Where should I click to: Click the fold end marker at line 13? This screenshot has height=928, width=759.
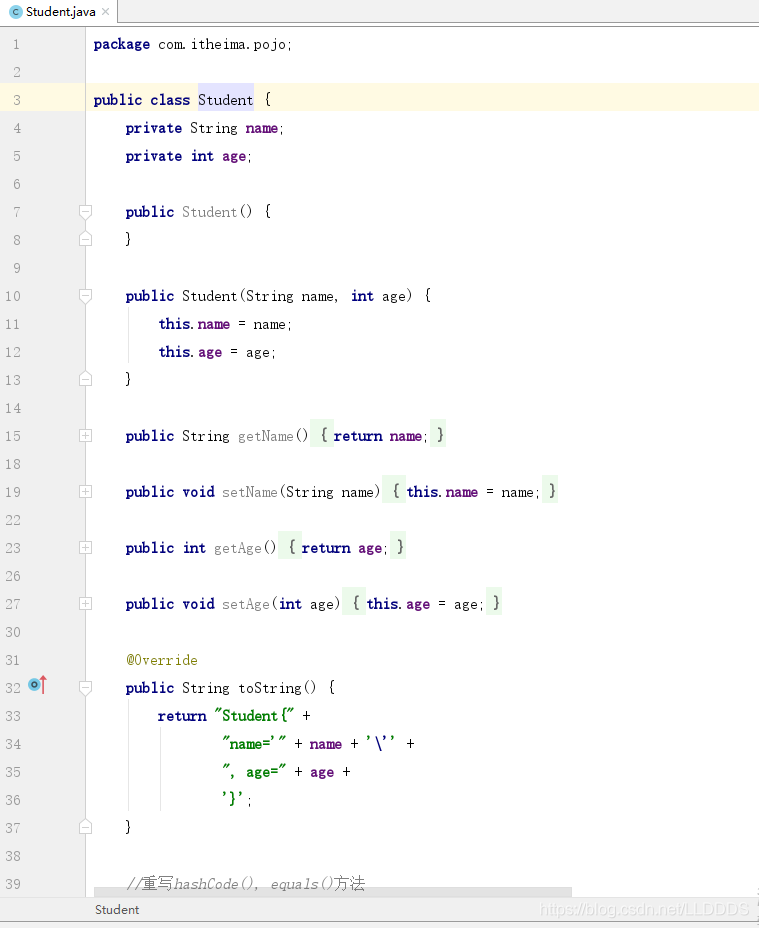coord(85,379)
